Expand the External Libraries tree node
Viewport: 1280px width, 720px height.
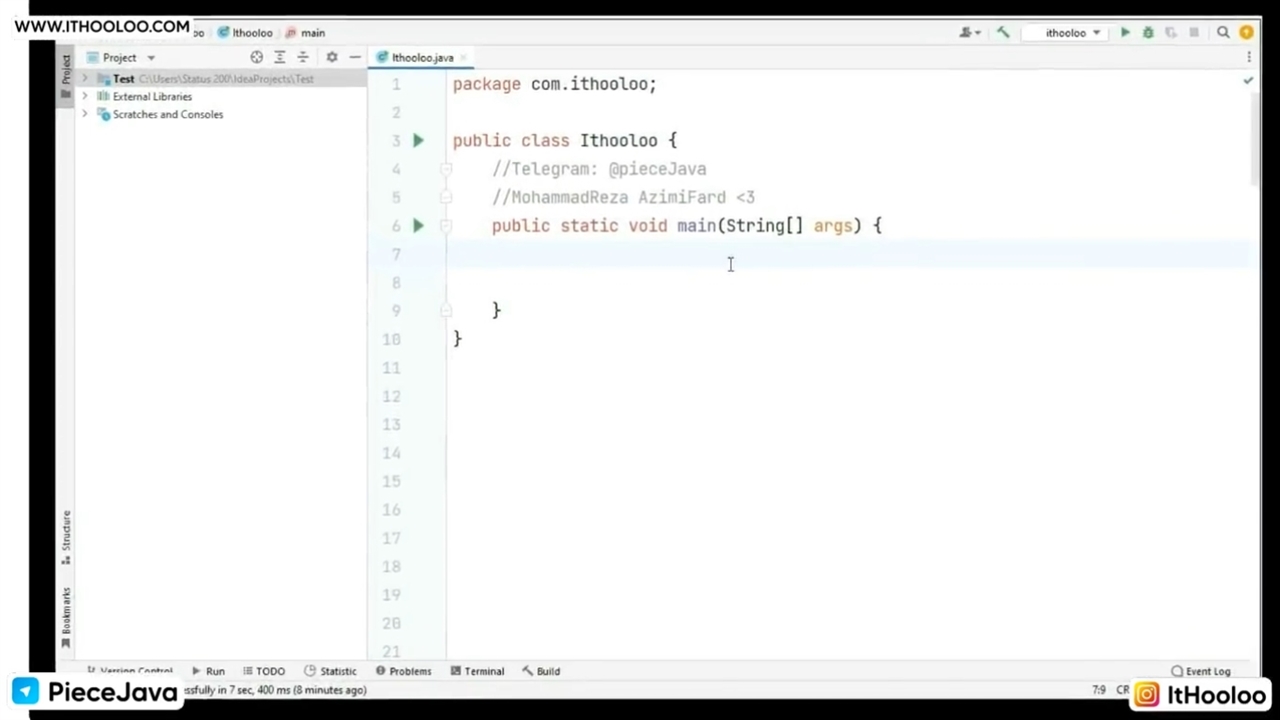coord(85,97)
